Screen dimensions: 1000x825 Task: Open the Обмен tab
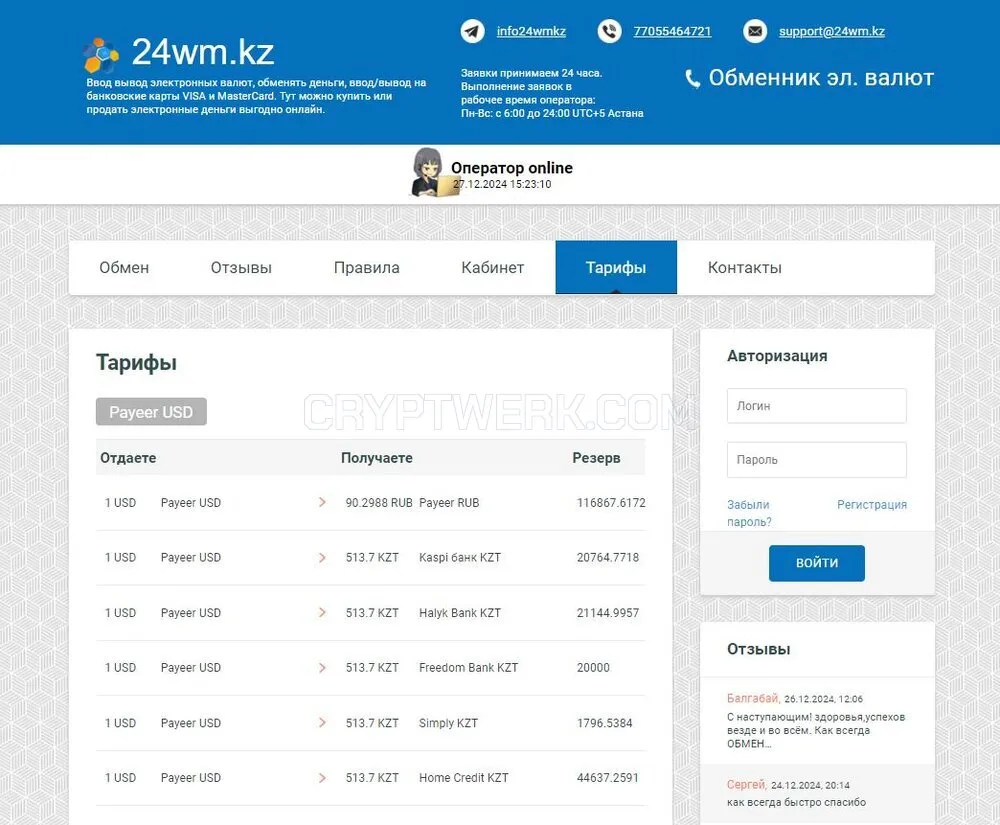124,268
